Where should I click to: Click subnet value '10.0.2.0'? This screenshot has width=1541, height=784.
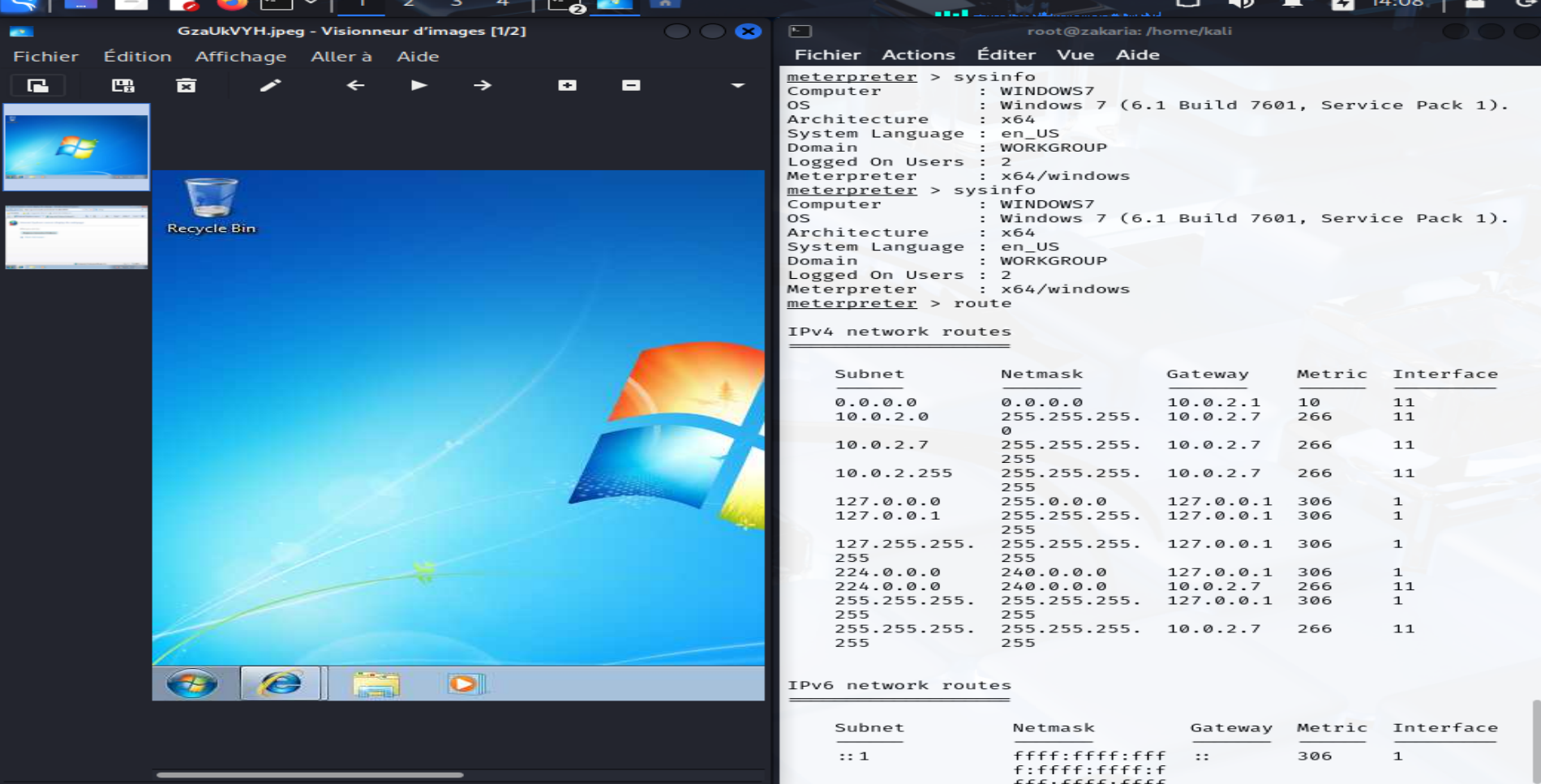coord(882,417)
